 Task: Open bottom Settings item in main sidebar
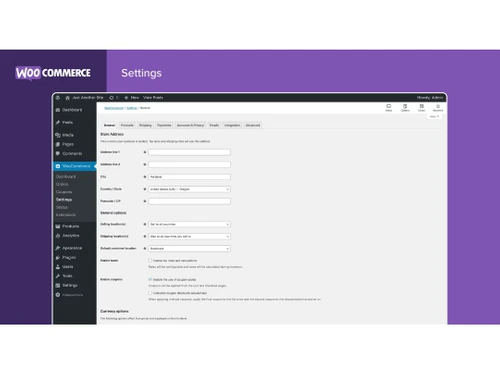point(66,286)
